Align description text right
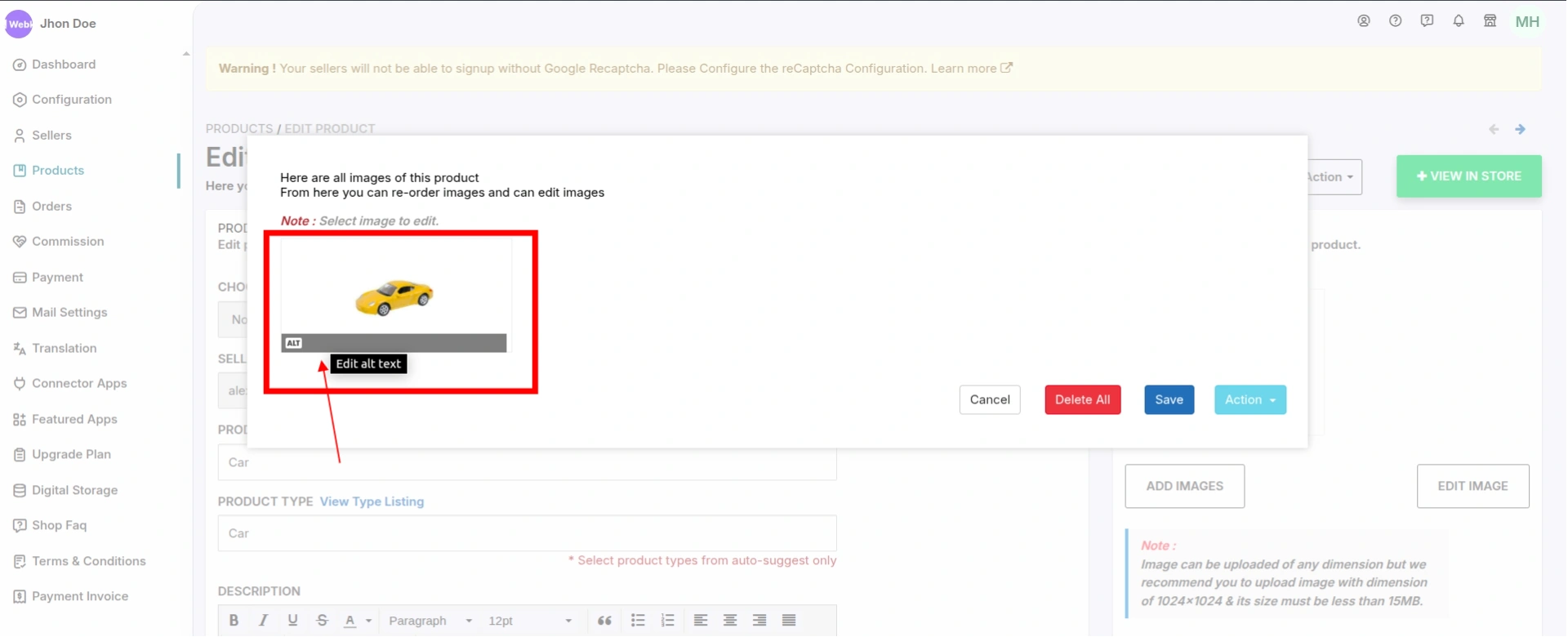 click(759, 621)
